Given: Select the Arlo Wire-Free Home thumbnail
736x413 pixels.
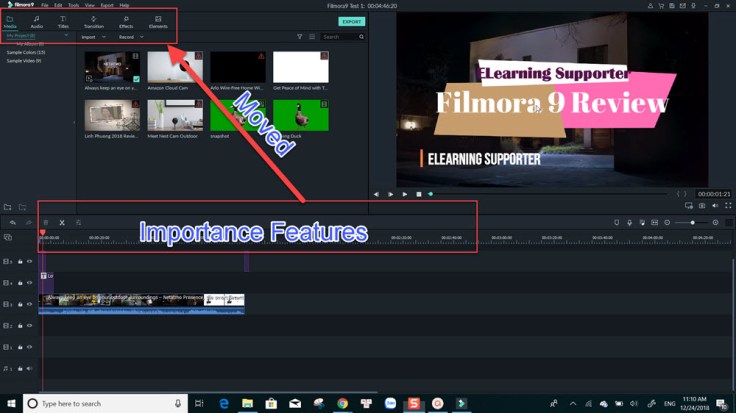Looking at the screenshot, I should (238, 67).
